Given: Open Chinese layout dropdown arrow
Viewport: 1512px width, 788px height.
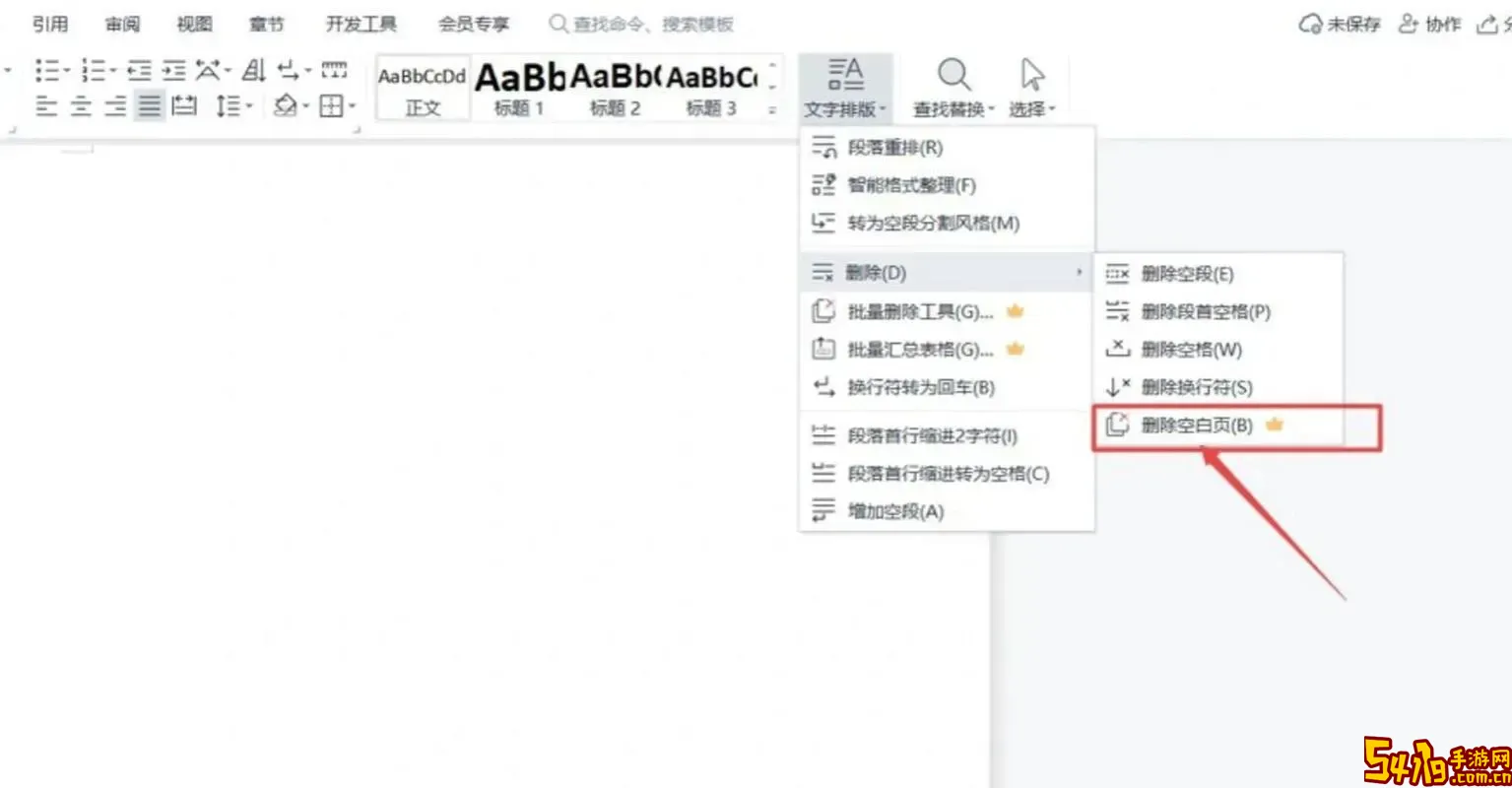Looking at the screenshot, I should (x=228, y=70).
